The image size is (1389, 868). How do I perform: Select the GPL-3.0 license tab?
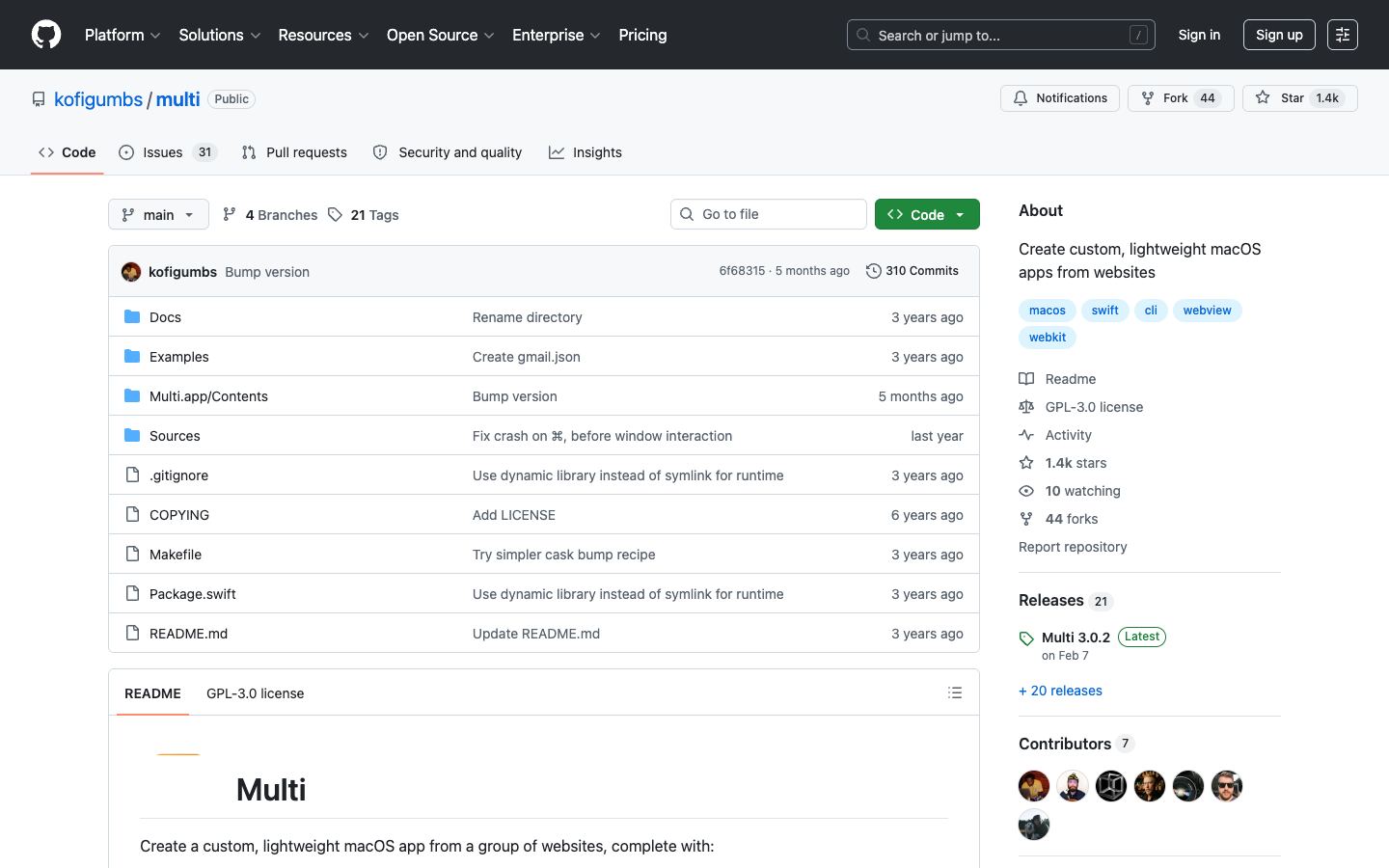tap(255, 693)
